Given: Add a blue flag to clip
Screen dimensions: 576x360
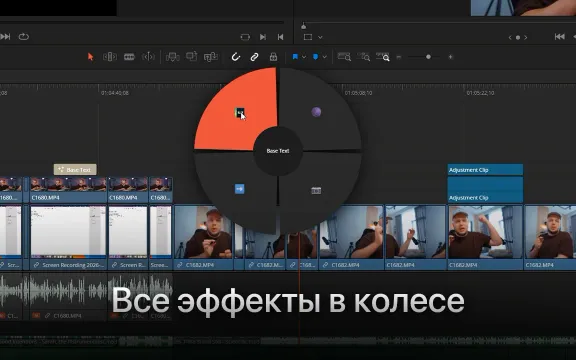Looking at the screenshot, I should [295, 57].
